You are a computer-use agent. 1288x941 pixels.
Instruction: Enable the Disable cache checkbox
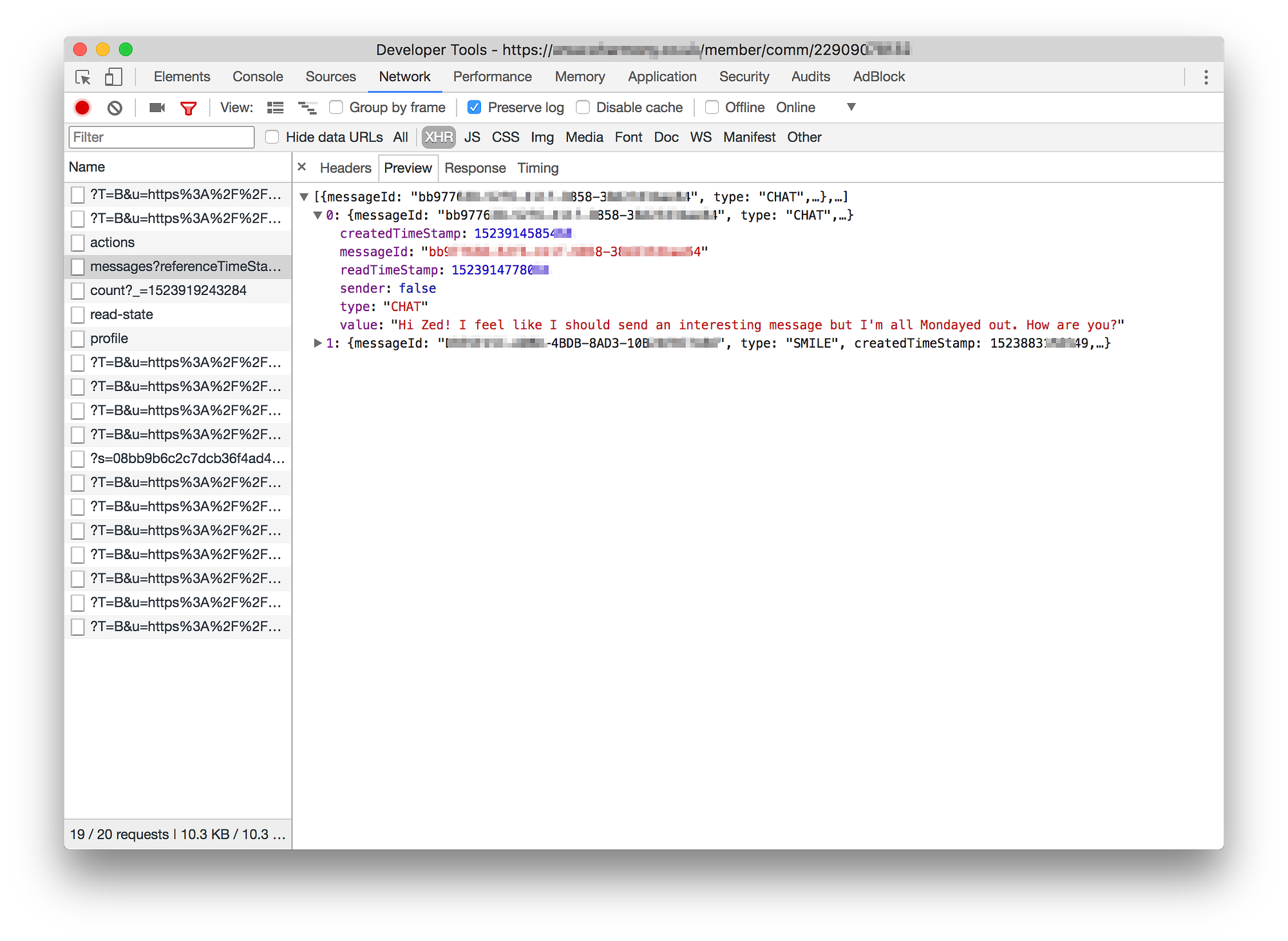click(583, 108)
